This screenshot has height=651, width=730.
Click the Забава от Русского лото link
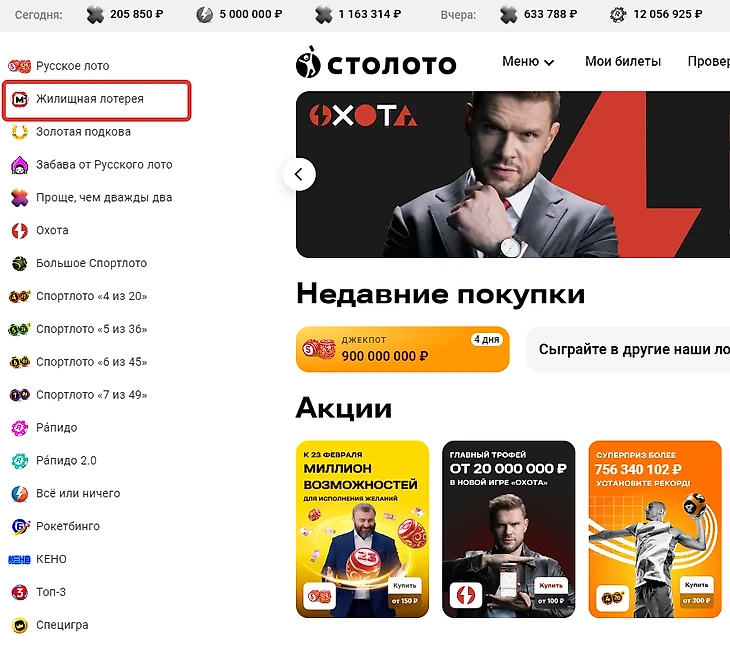pyautogui.click(x=104, y=165)
